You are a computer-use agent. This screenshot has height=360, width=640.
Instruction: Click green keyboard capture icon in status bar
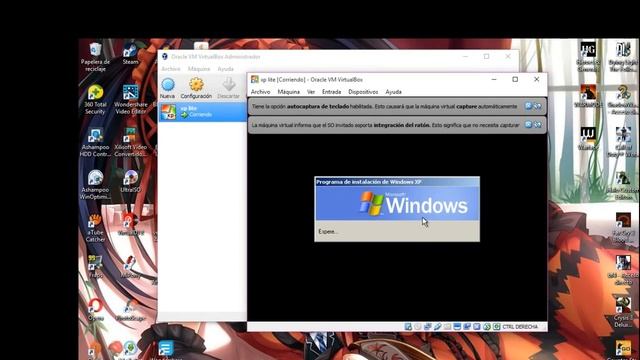point(496,327)
